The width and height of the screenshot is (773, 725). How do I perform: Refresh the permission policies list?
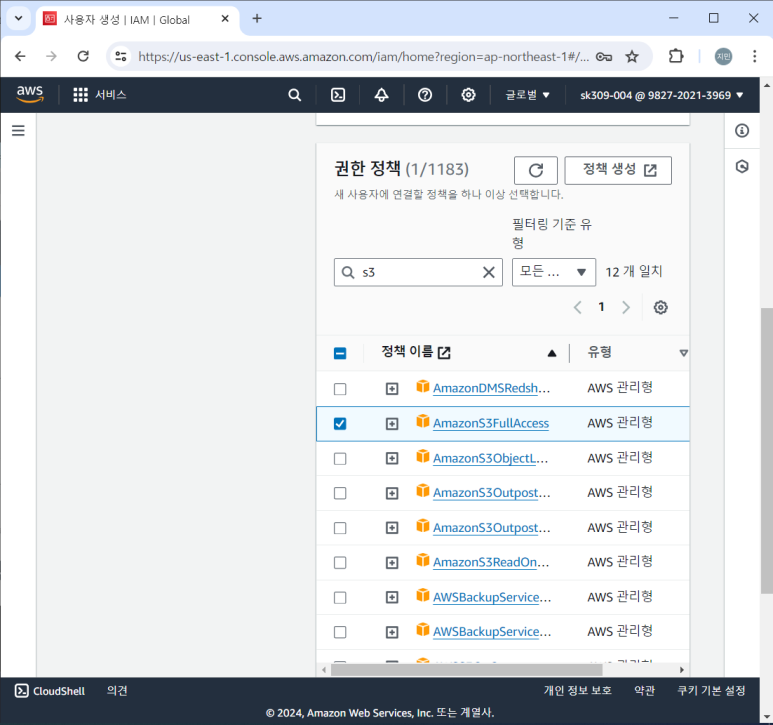tap(535, 171)
